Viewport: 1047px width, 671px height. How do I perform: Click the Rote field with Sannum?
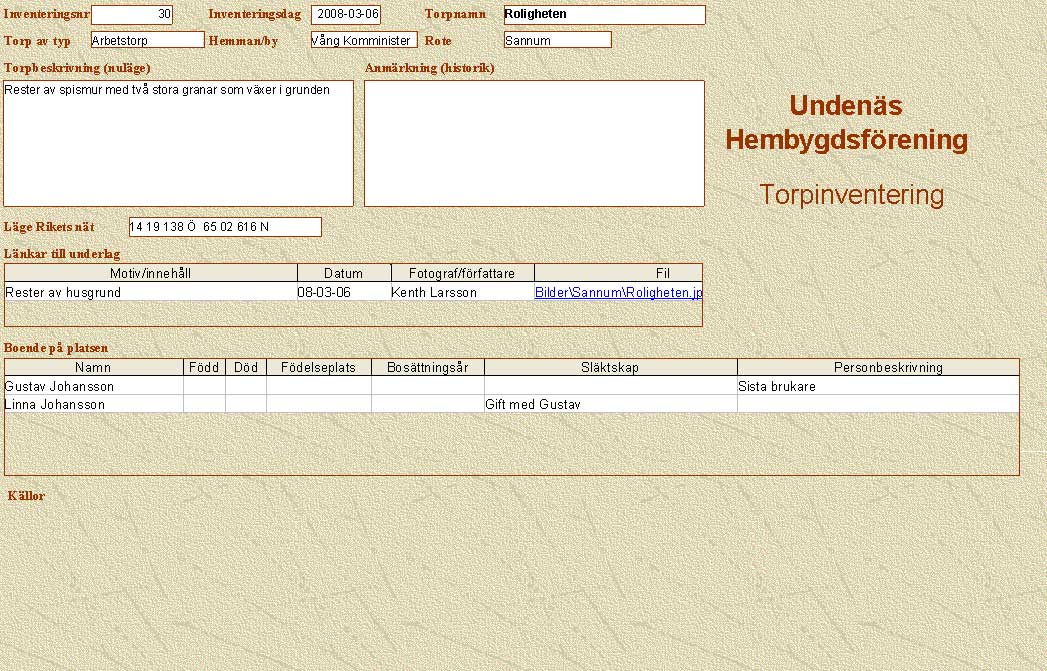pyautogui.click(x=557, y=40)
